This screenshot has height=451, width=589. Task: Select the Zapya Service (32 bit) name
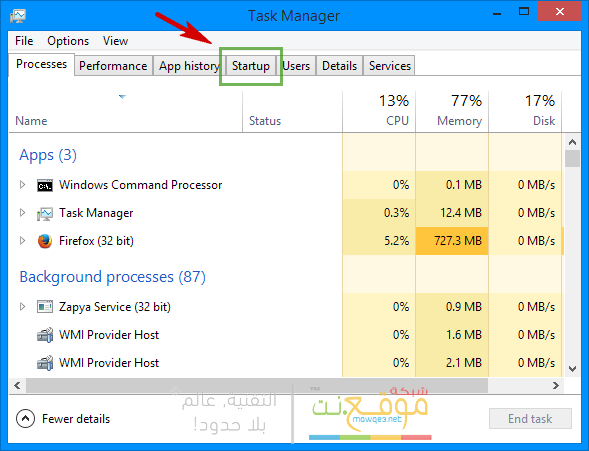[x=115, y=307]
